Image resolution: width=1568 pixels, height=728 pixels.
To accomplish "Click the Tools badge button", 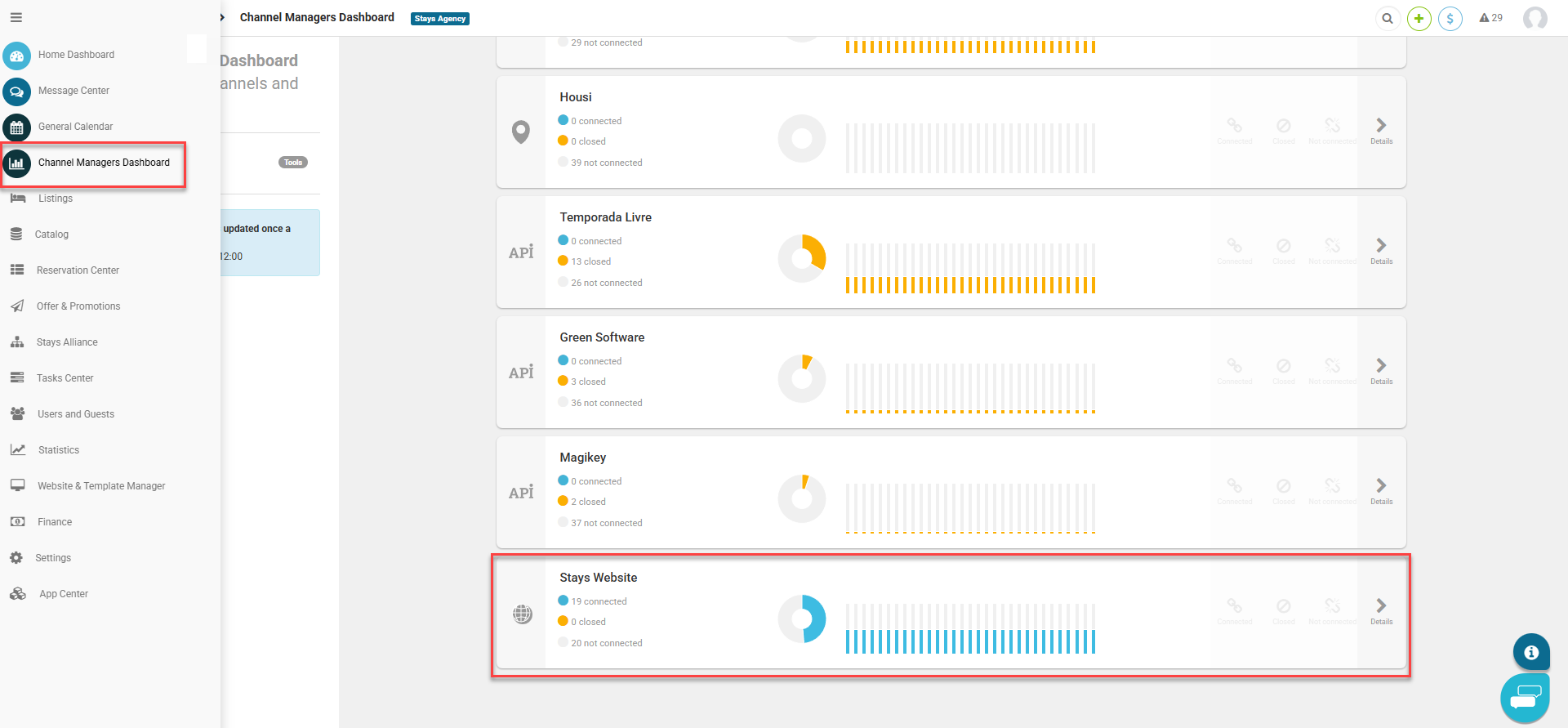I will point(293,163).
